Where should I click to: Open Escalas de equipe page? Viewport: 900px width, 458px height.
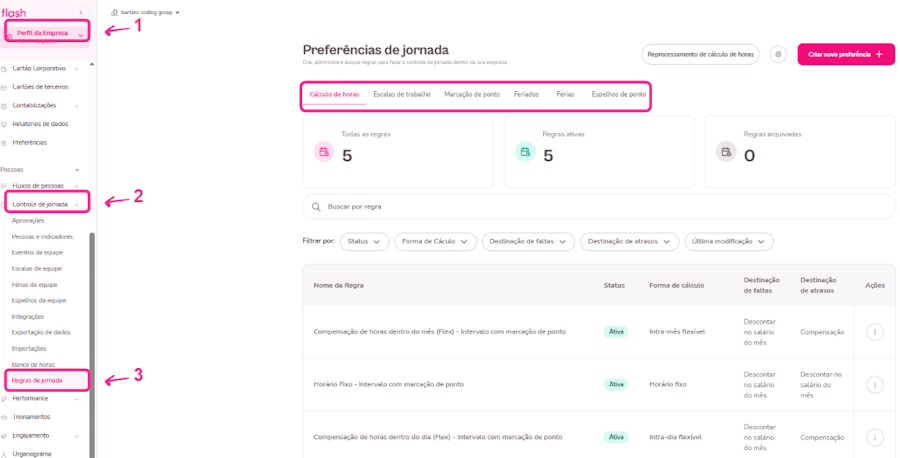click(x=37, y=269)
